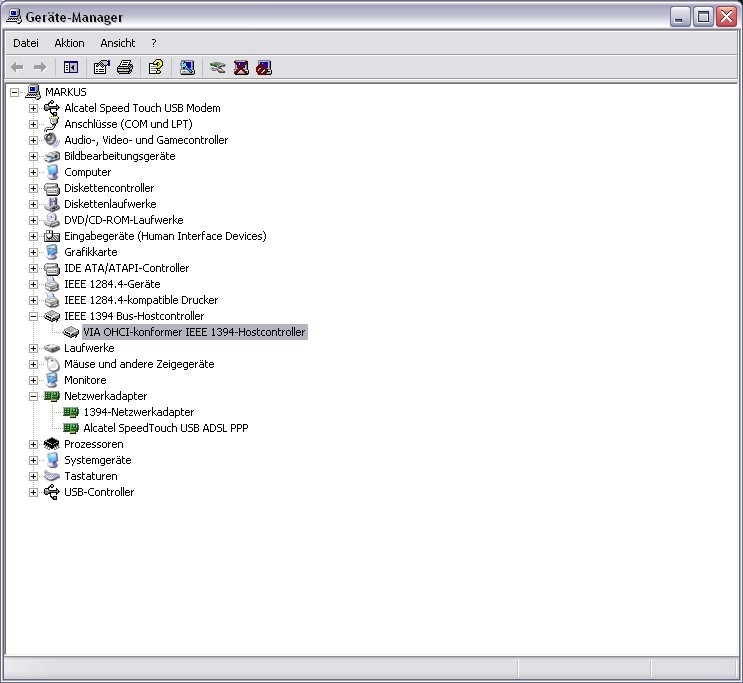Click the Print toolbar icon

click(125, 67)
